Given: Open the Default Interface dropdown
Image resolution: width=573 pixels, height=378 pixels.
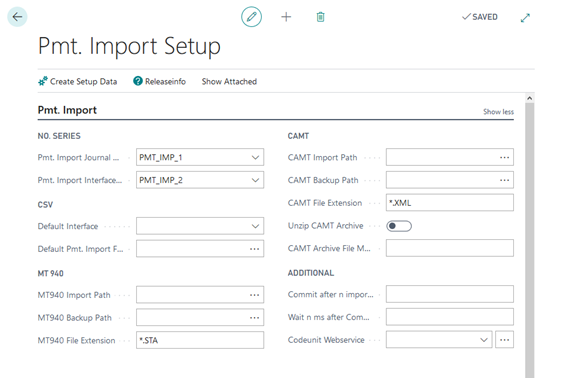Looking at the screenshot, I should tap(255, 226).
